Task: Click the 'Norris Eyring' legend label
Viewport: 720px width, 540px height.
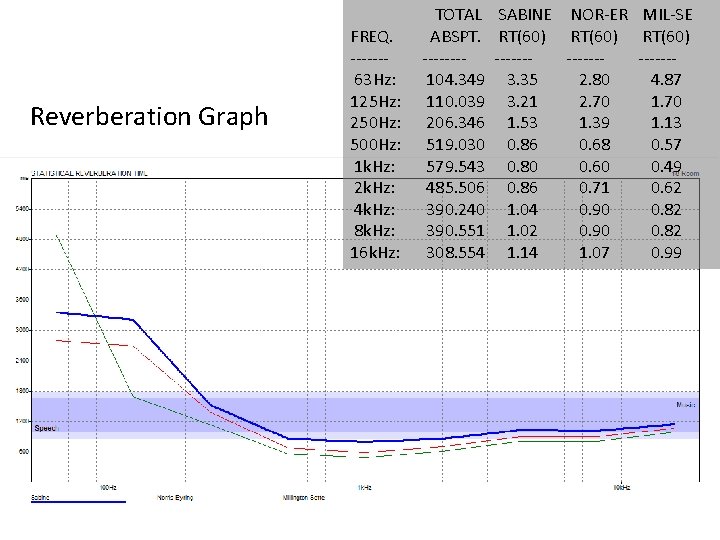Action: [175, 497]
